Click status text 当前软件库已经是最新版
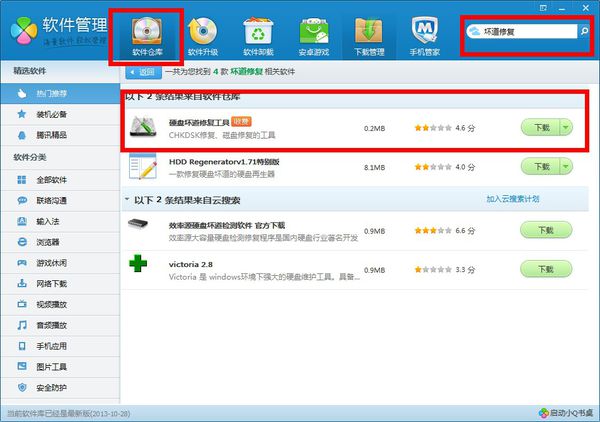Viewport: 600px width, 422px height. click(69, 414)
